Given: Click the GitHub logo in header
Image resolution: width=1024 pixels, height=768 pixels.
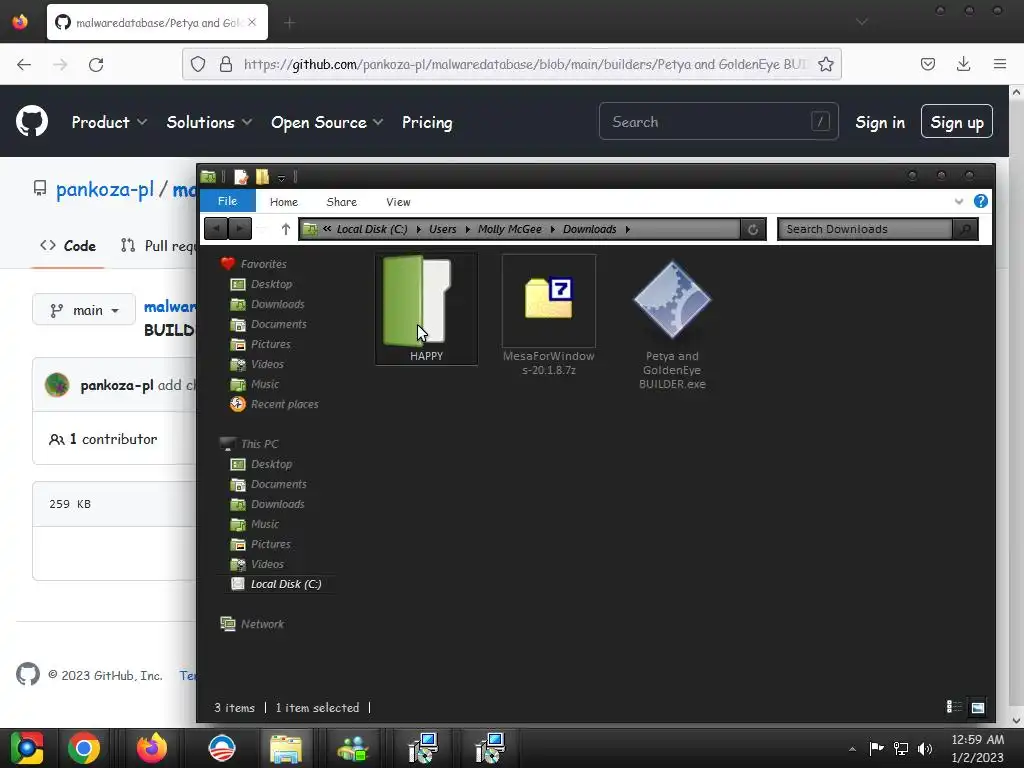Looking at the screenshot, I should coord(32,122).
